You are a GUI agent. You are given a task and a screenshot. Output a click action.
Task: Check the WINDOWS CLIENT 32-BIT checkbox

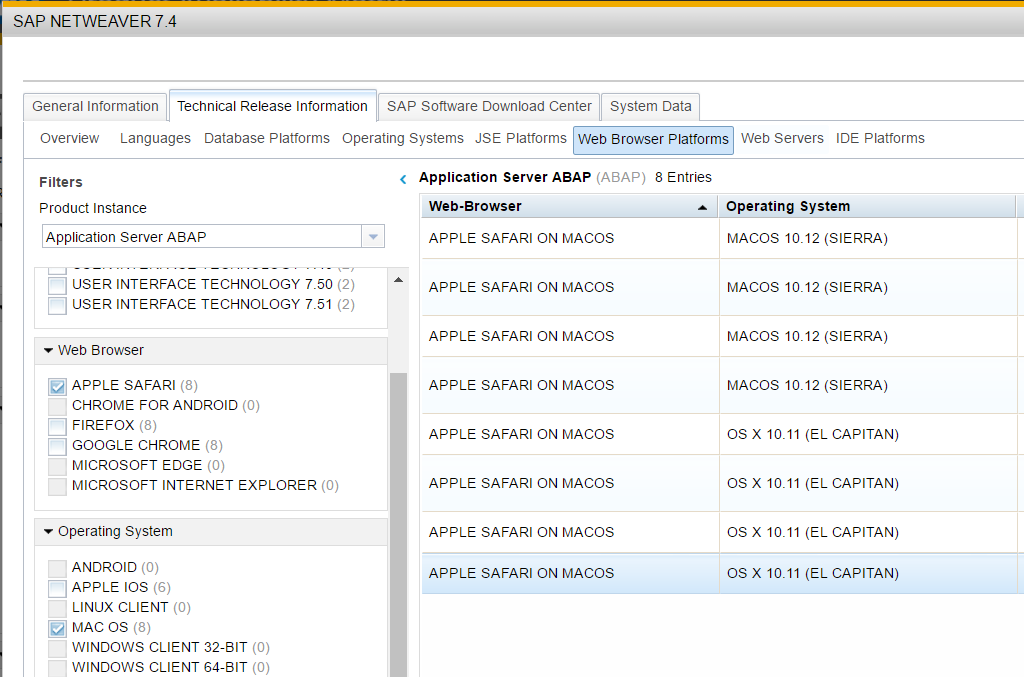coord(57,648)
